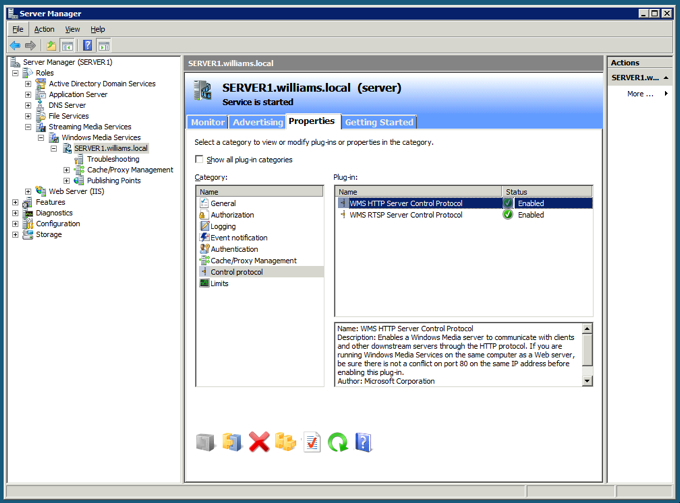Click the Disable plug-in gray icon
This screenshot has height=503, width=680.
click(x=205, y=442)
